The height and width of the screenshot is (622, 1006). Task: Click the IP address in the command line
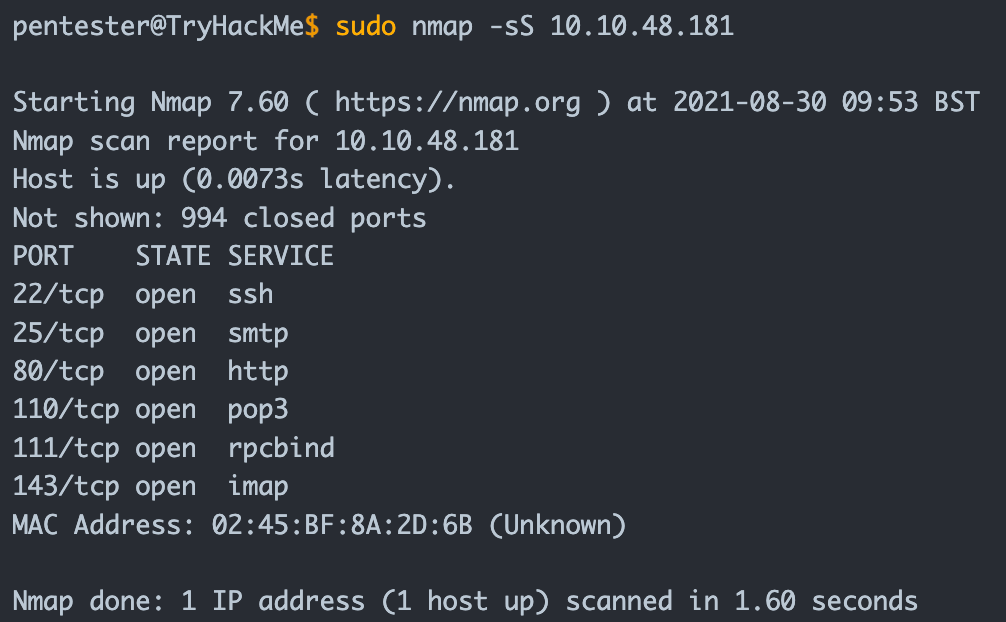point(642,26)
